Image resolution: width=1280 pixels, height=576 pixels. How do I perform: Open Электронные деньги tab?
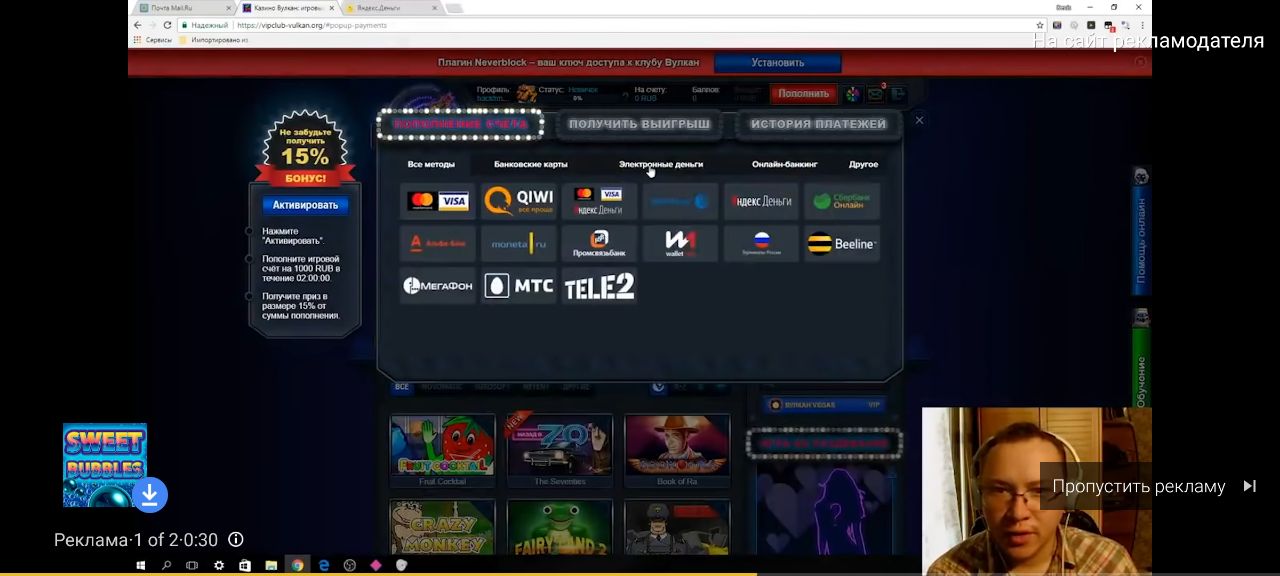click(x=661, y=164)
